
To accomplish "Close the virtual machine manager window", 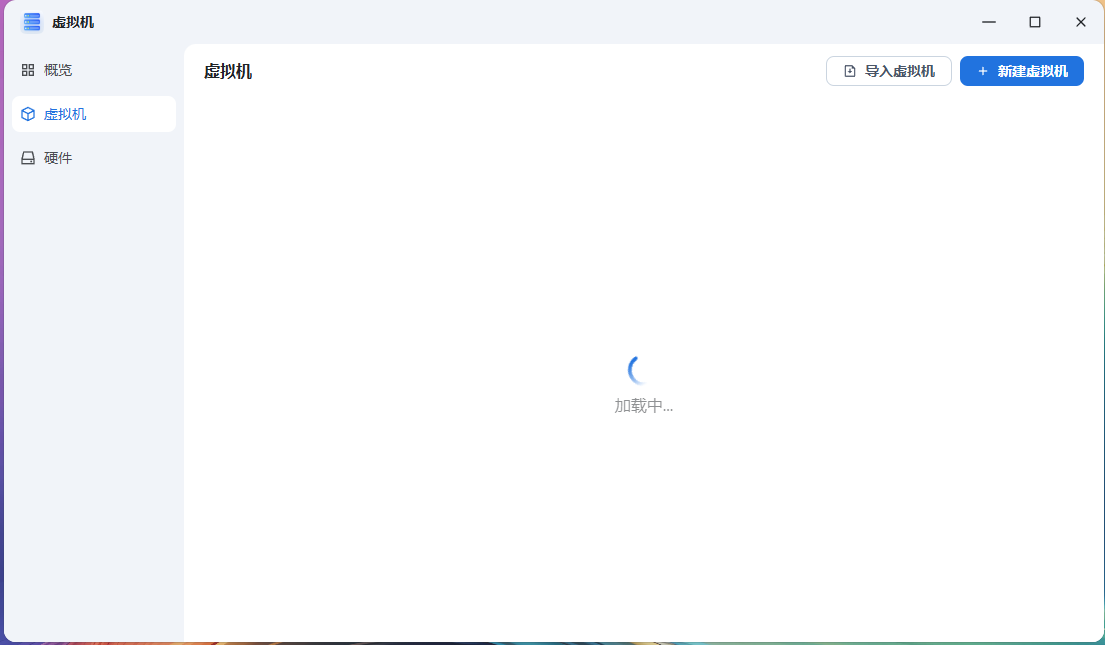I will pos(1080,21).
